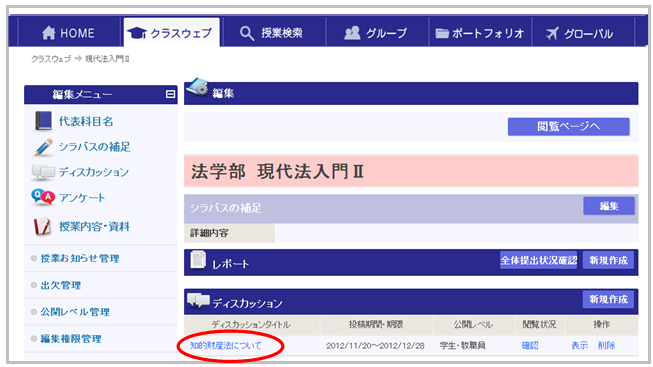
Task: Click the airplane icon on グローバル
Action: pos(552,33)
